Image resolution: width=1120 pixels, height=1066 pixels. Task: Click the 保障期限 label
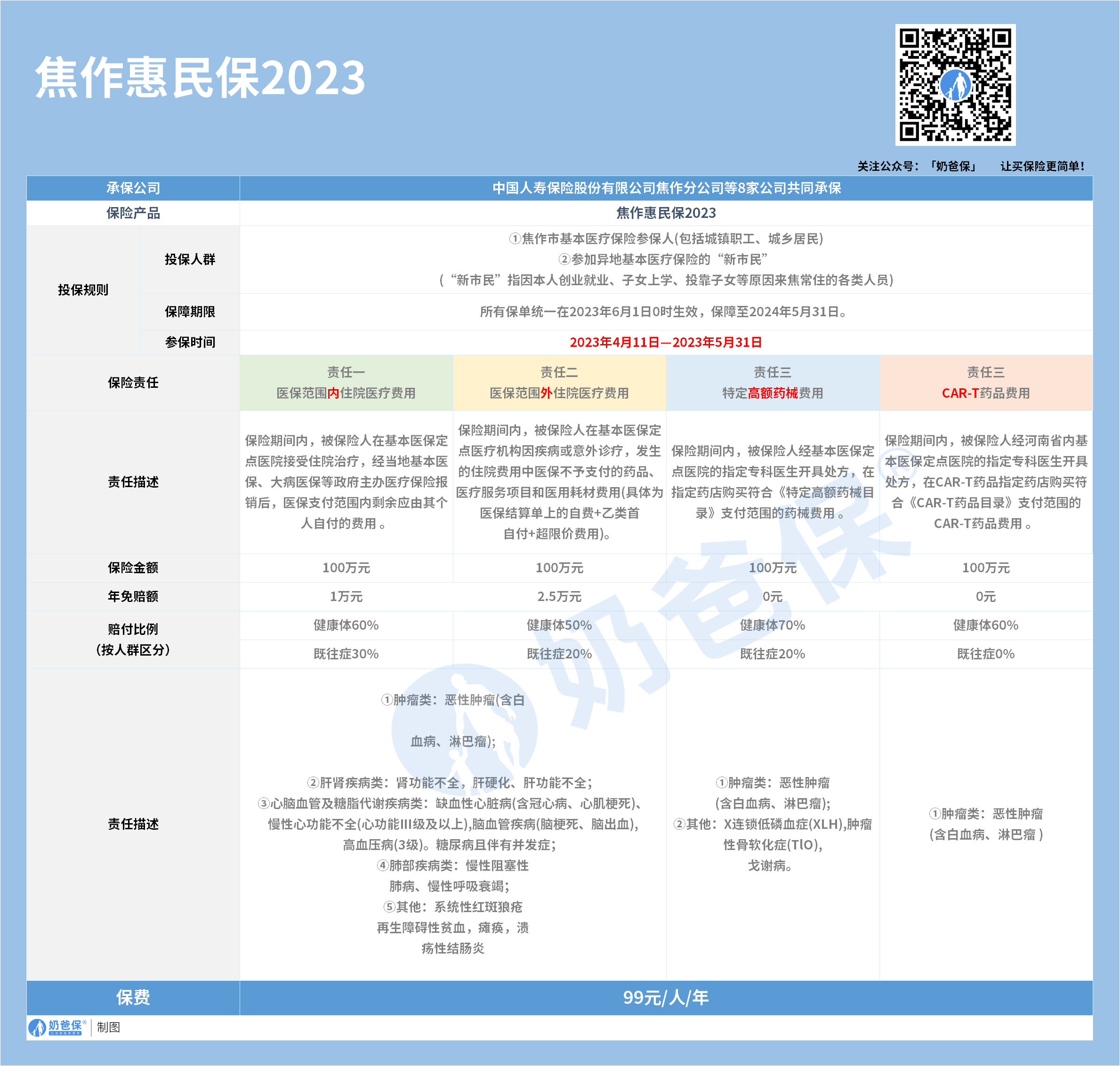[x=190, y=312]
